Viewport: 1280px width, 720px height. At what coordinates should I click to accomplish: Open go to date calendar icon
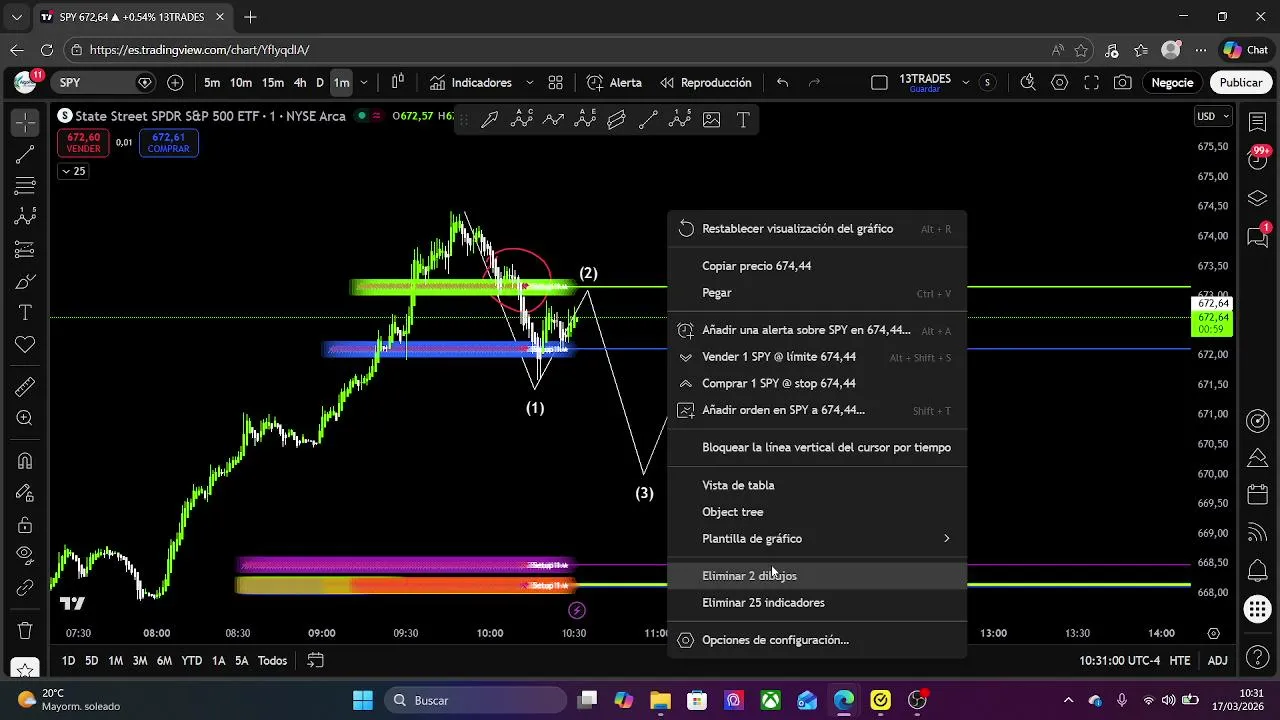[315, 661]
